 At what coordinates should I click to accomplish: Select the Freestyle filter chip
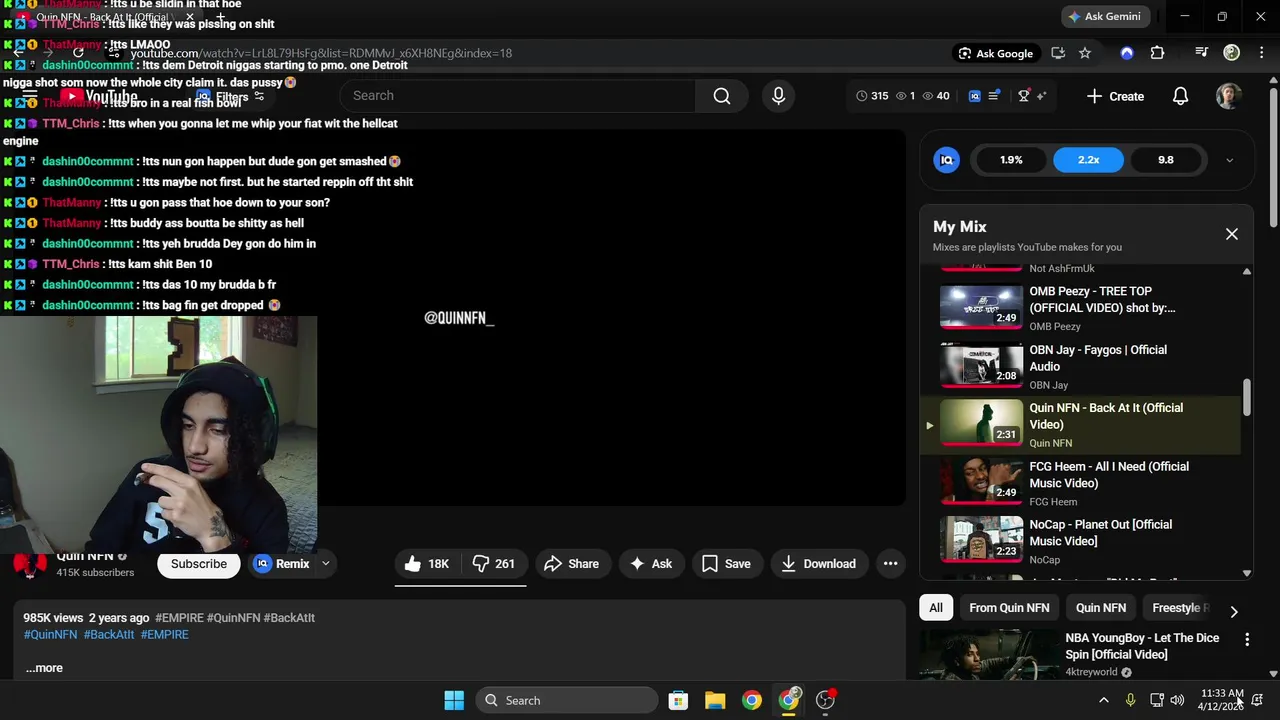click(x=1180, y=608)
